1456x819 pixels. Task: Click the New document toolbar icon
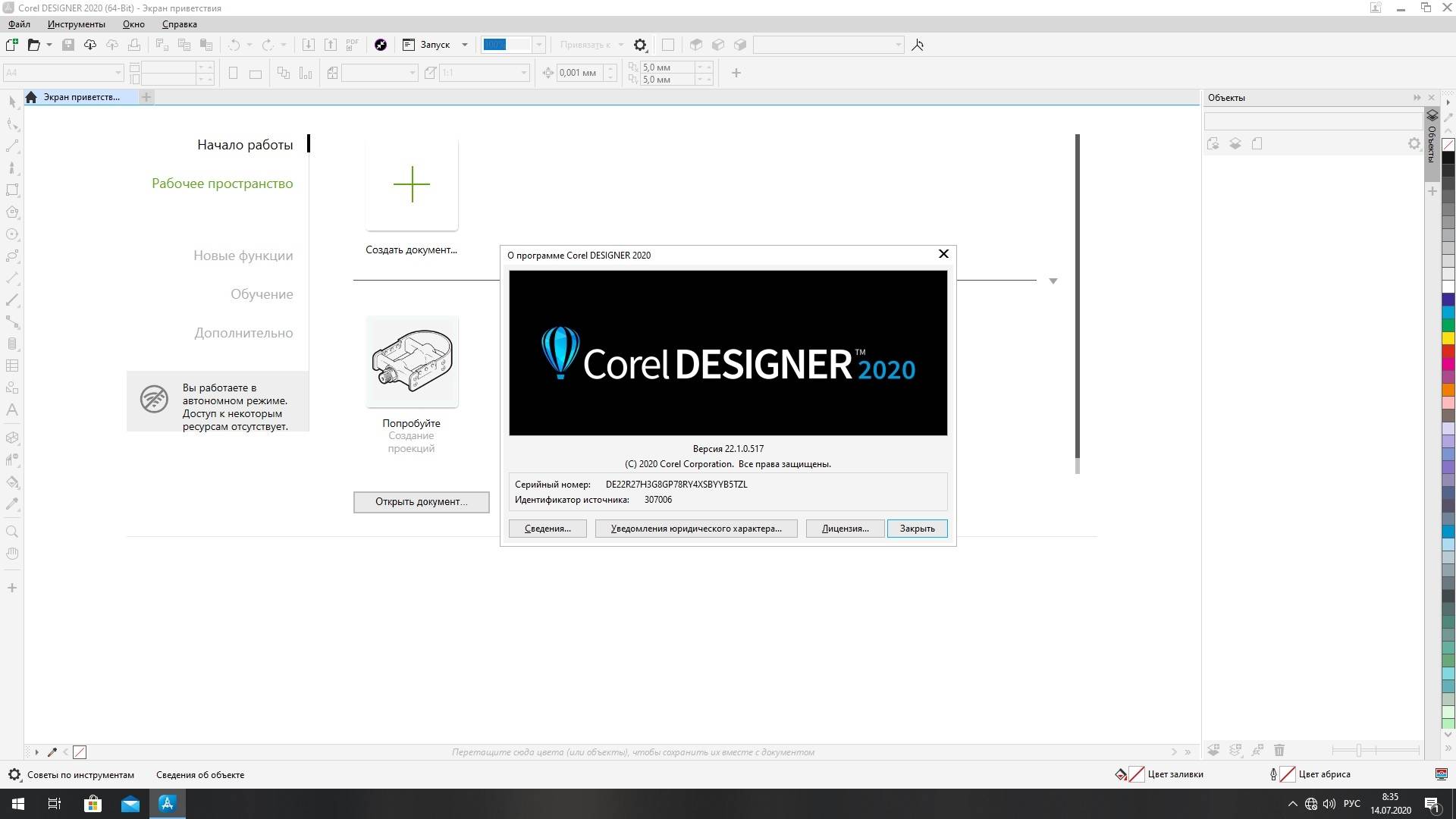pos(12,45)
